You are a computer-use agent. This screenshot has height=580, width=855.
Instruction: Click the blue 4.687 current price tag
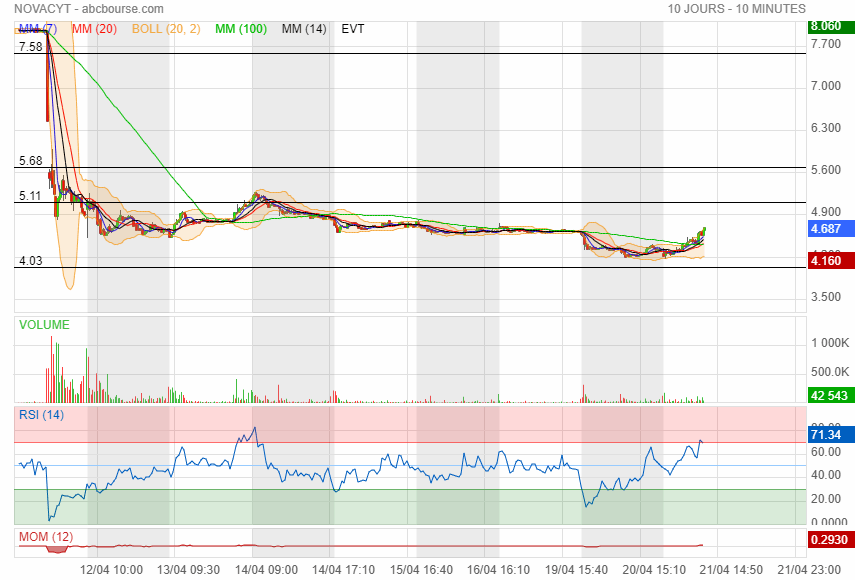(x=831, y=228)
